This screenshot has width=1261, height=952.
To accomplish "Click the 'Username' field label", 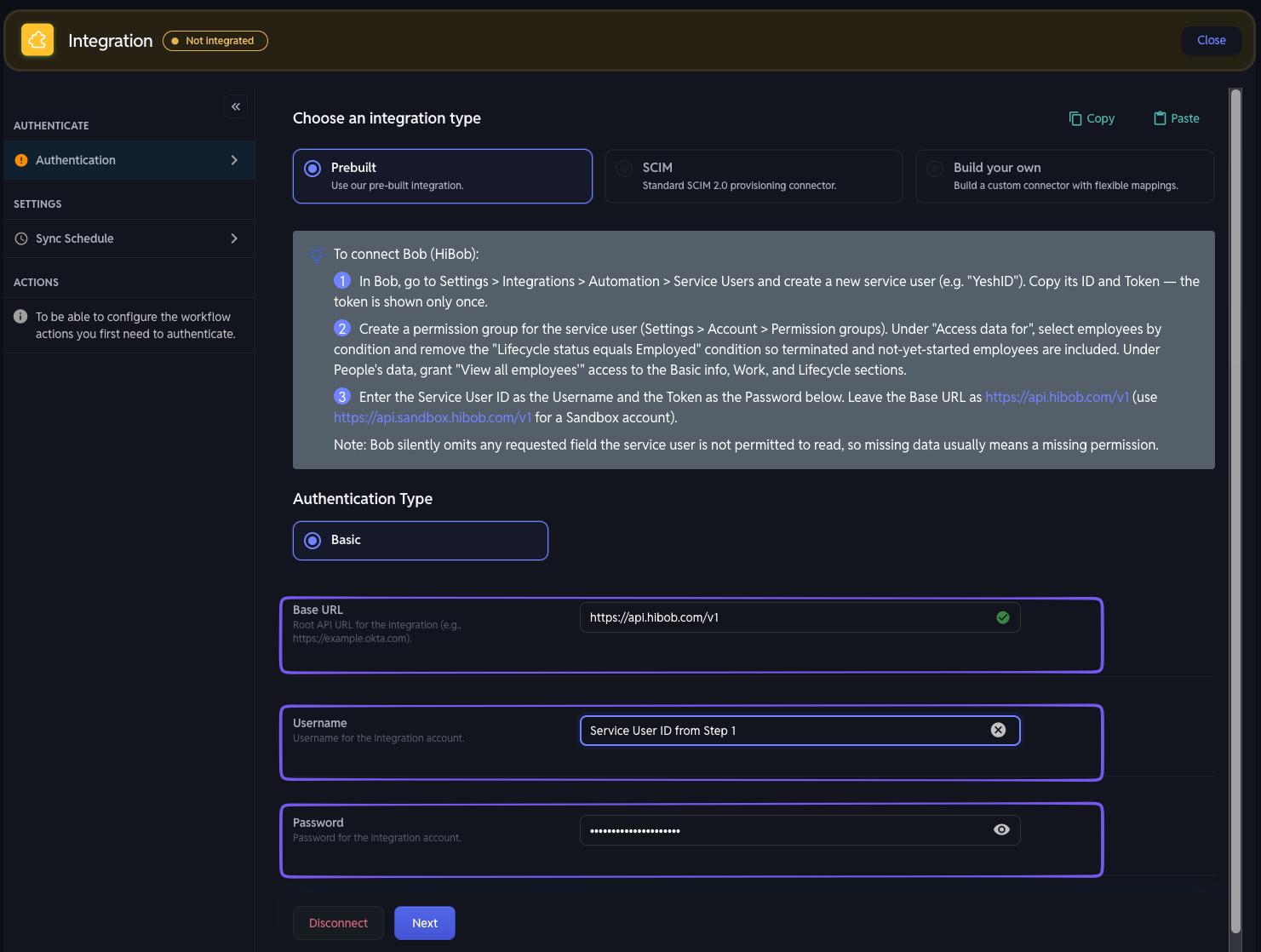I will coord(320,723).
